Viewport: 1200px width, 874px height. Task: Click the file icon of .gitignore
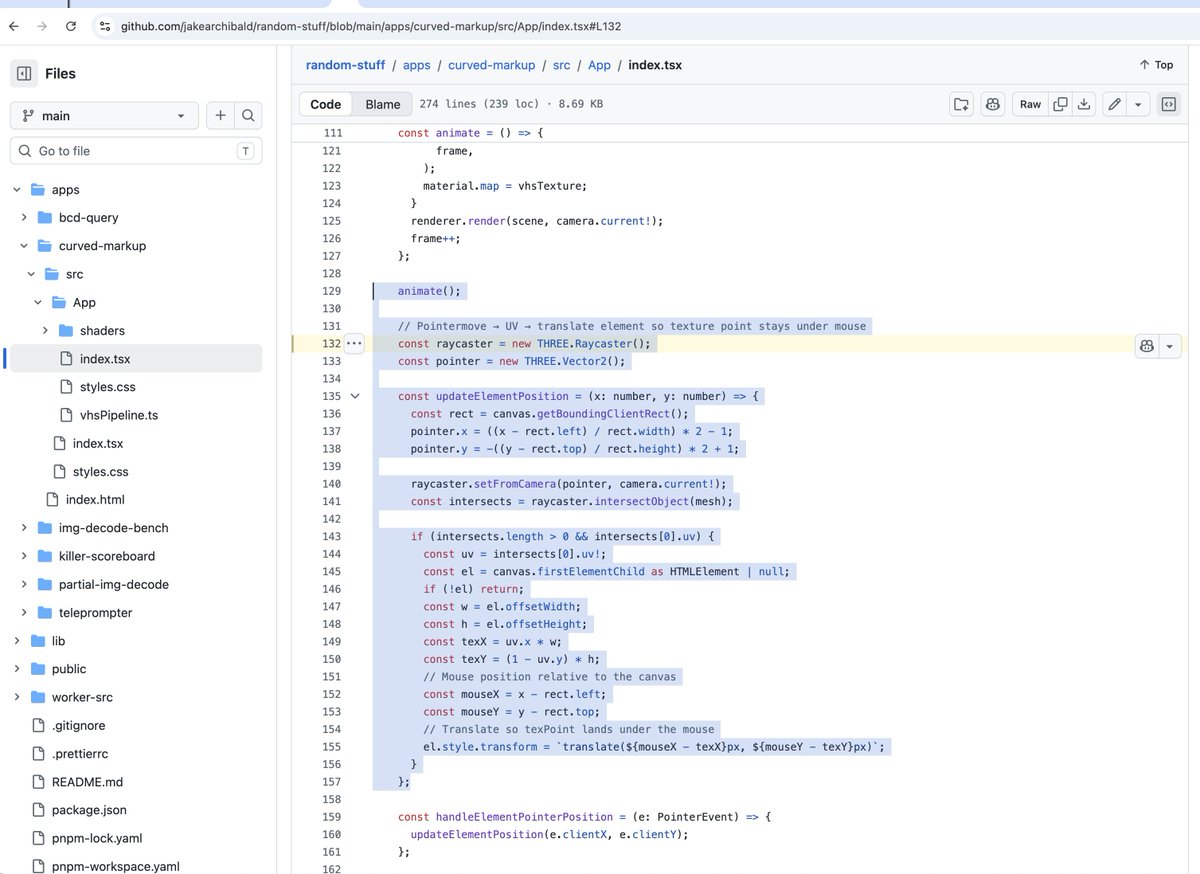point(38,726)
